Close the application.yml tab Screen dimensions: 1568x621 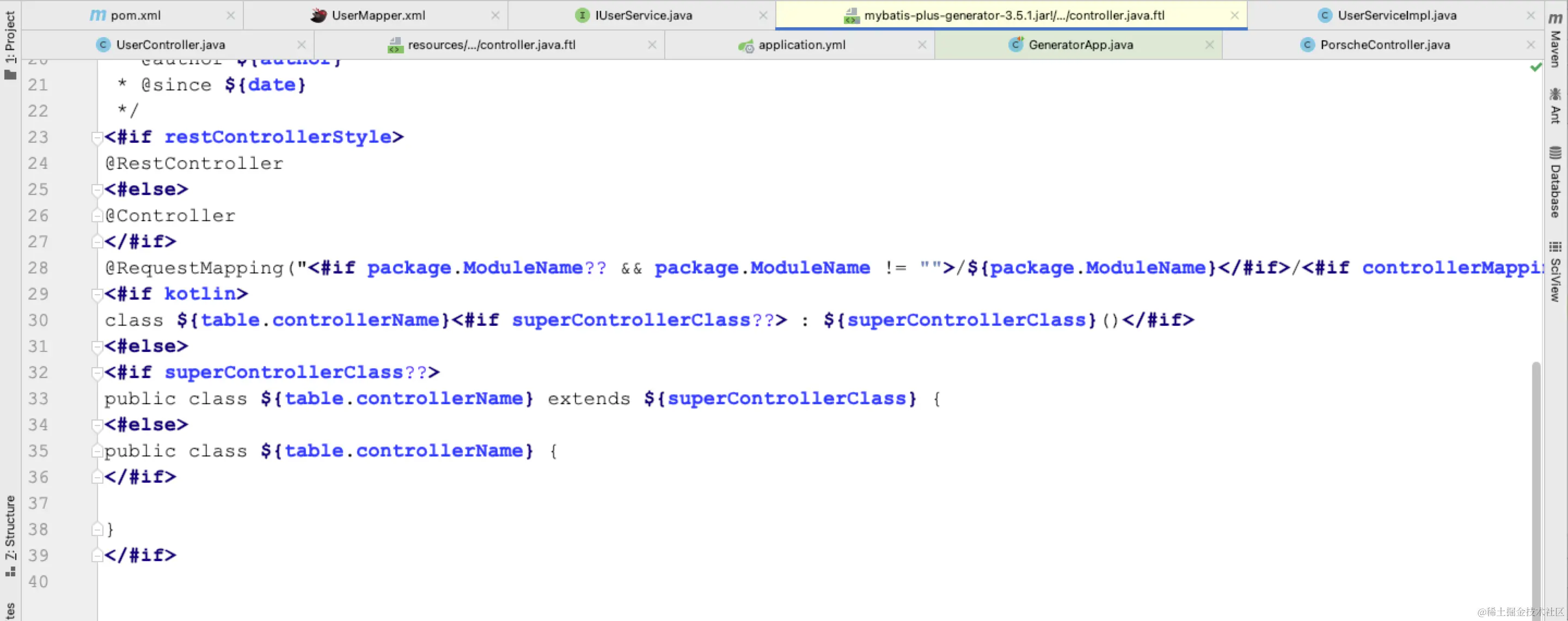(922, 45)
